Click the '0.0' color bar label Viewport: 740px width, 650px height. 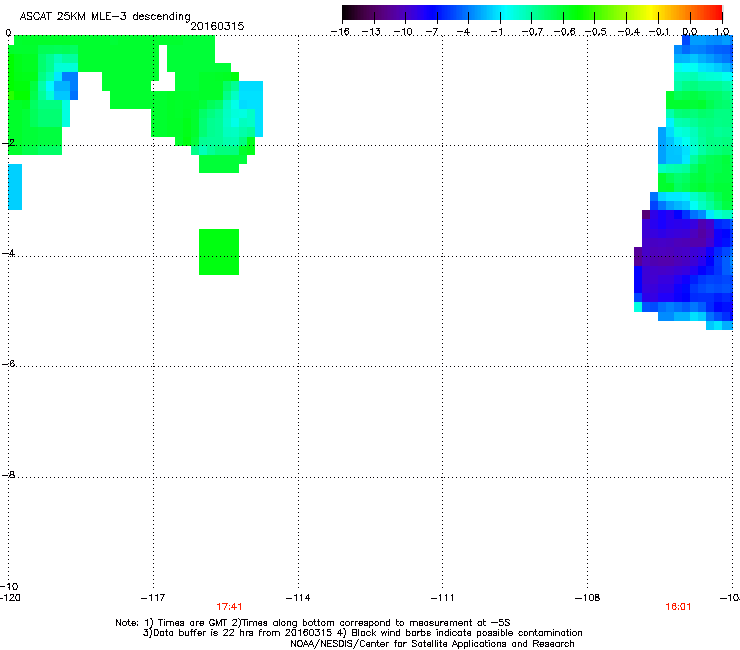690,32
